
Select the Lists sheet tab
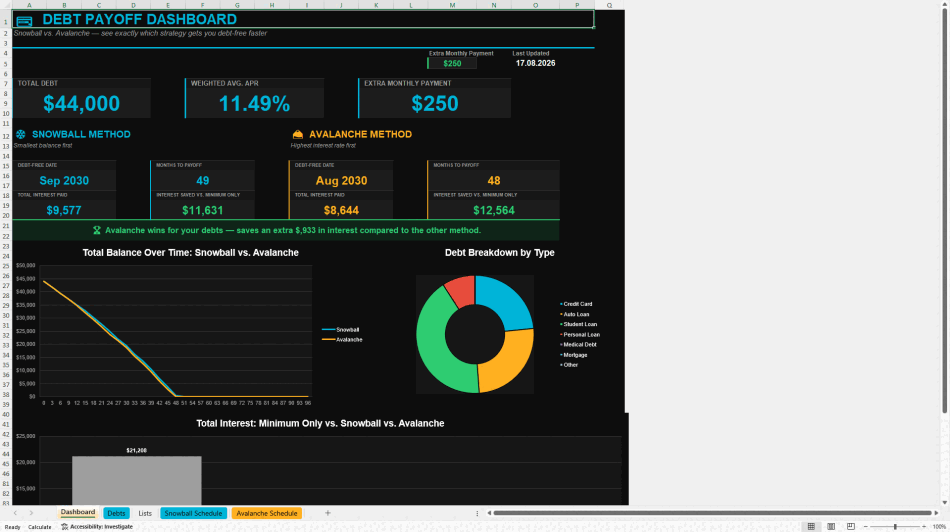145,513
